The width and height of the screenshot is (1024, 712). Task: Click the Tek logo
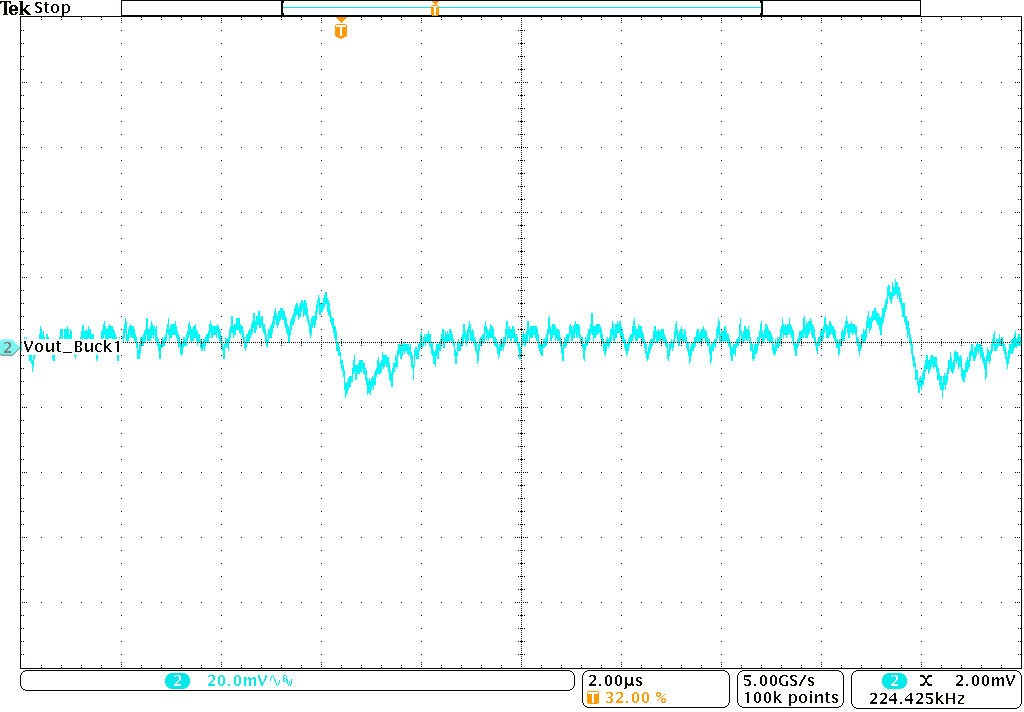click(x=14, y=7)
